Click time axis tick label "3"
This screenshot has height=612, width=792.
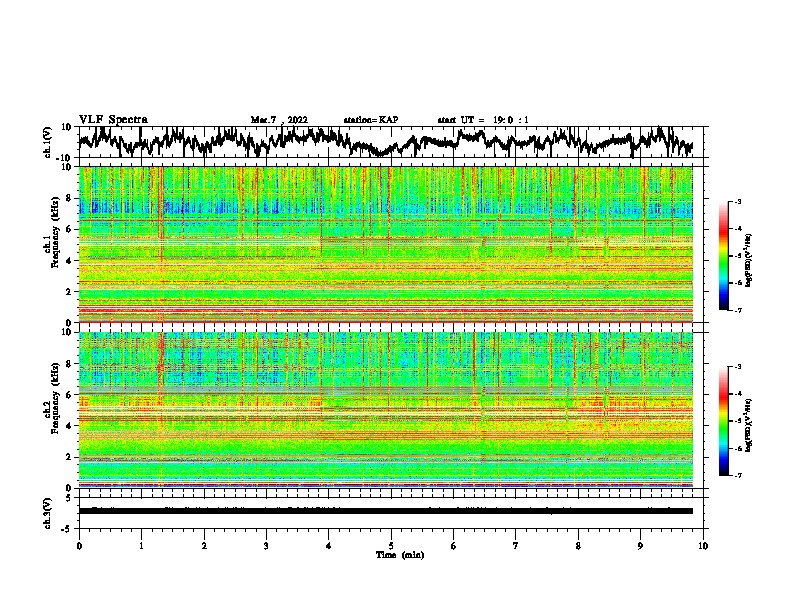266,545
